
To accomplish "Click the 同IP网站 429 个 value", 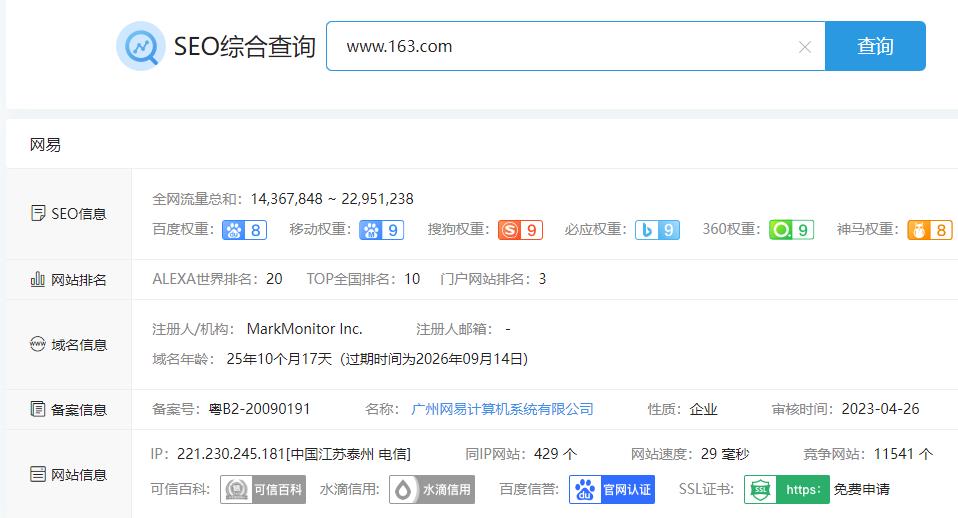I will pos(555,454).
